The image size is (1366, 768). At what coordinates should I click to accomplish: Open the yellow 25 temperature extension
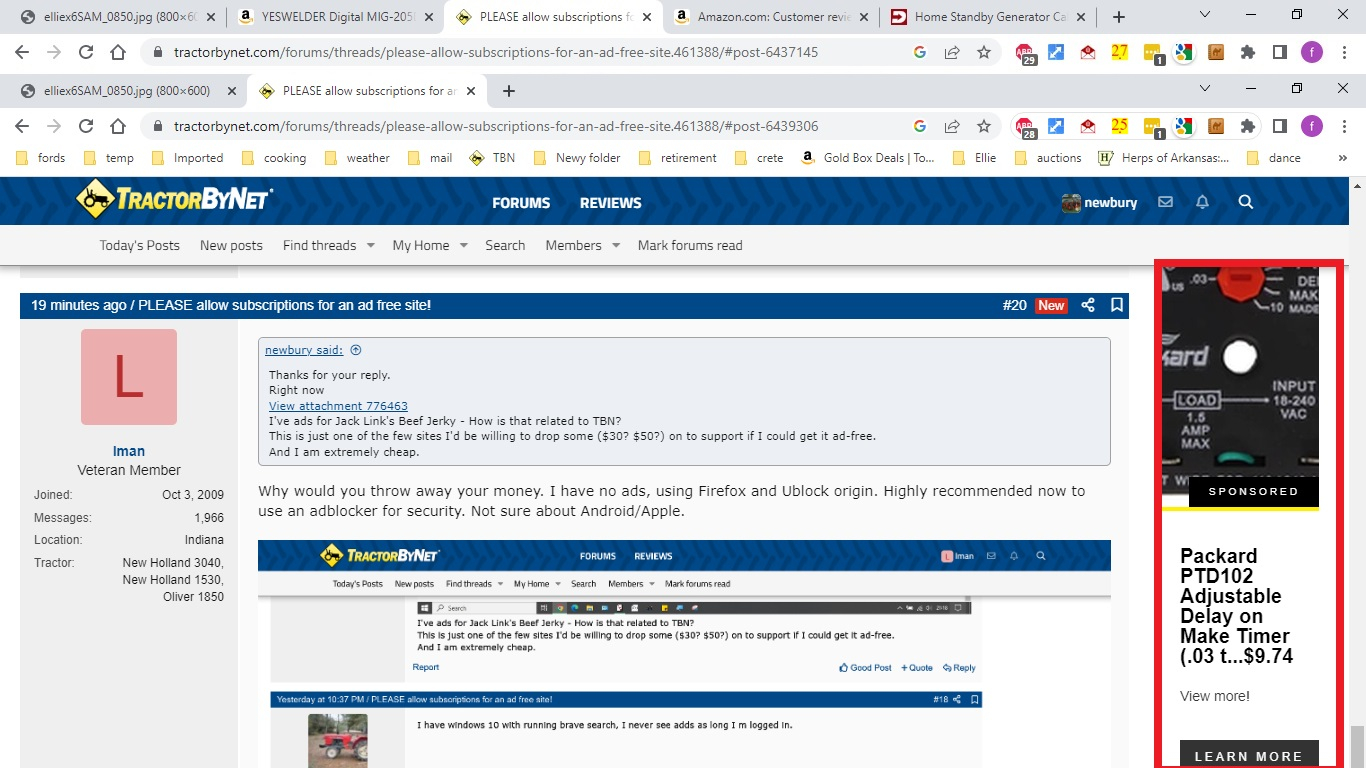coord(1120,126)
